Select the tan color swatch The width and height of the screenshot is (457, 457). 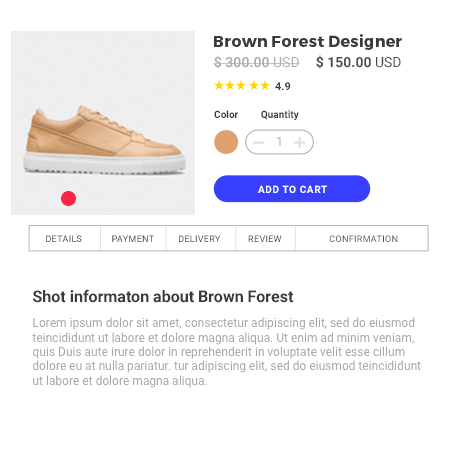[226, 142]
